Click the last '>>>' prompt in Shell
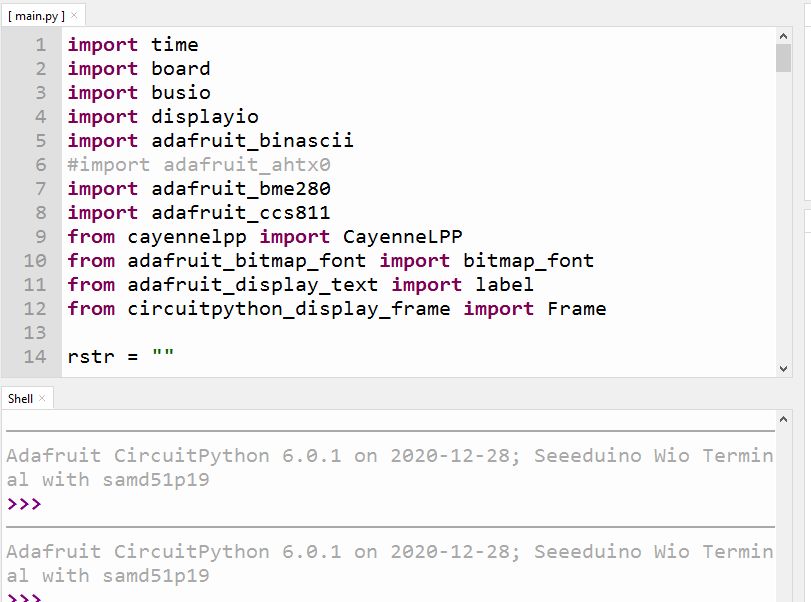The height and width of the screenshot is (602, 811). [x=24, y=597]
